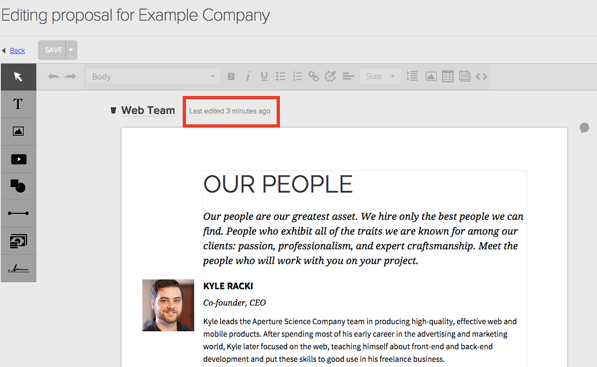The height and width of the screenshot is (367, 597).
Task: Apply numbered list formatting
Action: (x=297, y=77)
